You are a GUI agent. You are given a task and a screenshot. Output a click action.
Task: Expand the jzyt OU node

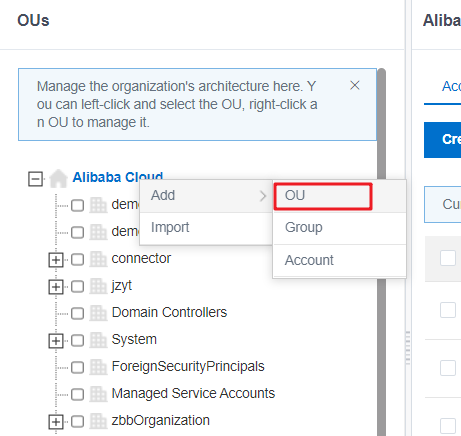pyautogui.click(x=56, y=287)
